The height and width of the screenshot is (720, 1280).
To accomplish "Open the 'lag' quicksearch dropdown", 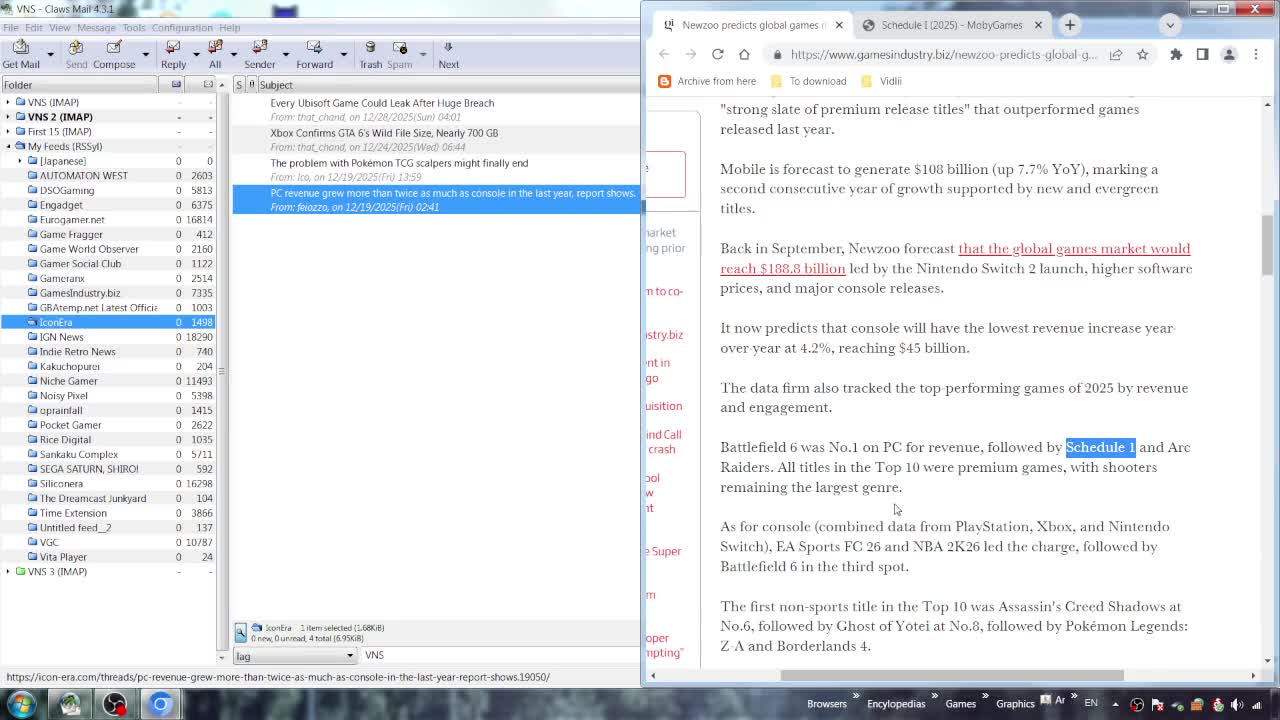I will (350, 656).
